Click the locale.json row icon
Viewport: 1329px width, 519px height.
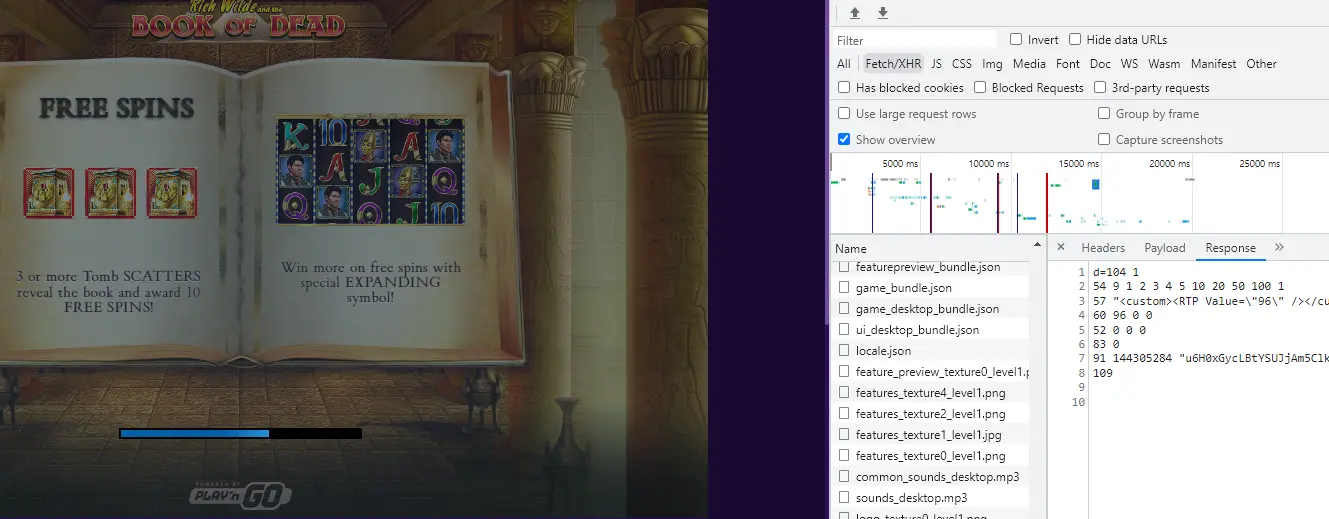click(x=844, y=351)
